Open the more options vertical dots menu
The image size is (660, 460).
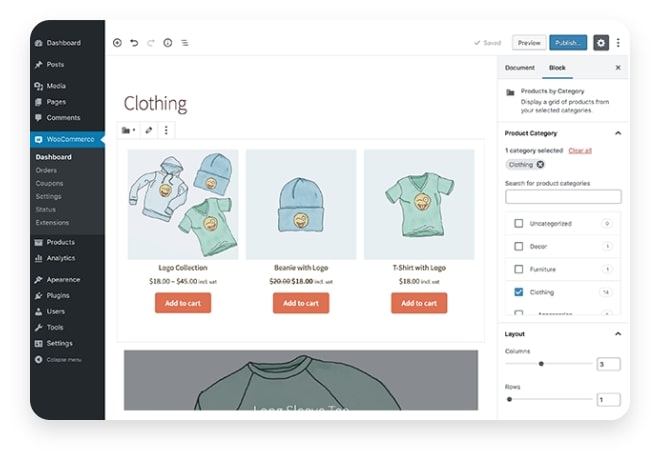[x=618, y=43]
